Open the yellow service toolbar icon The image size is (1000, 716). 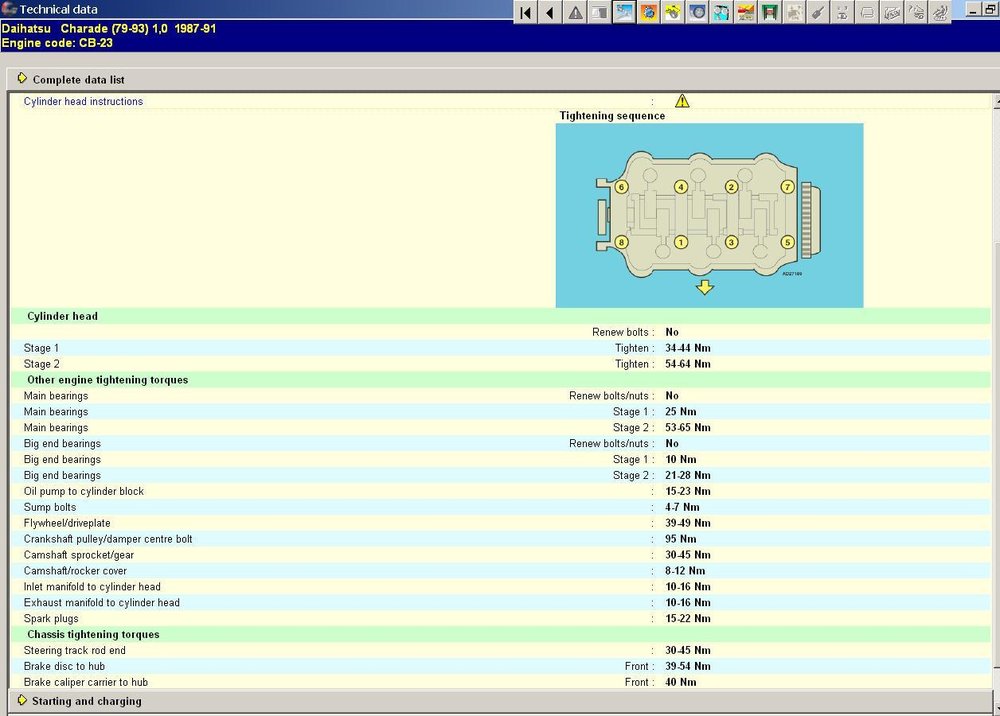coord(673,12)
